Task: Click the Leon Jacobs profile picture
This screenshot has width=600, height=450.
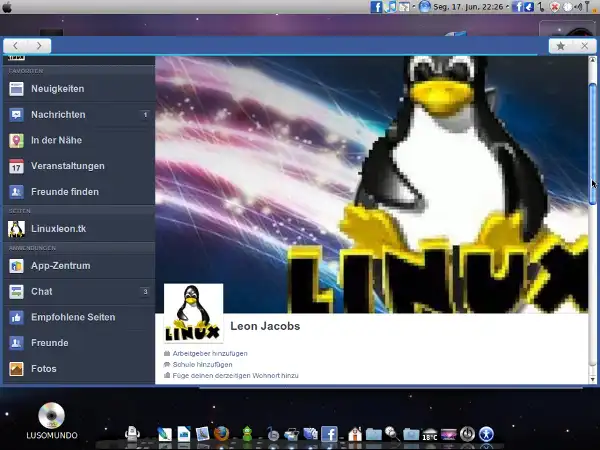Action: coord(194,313)
